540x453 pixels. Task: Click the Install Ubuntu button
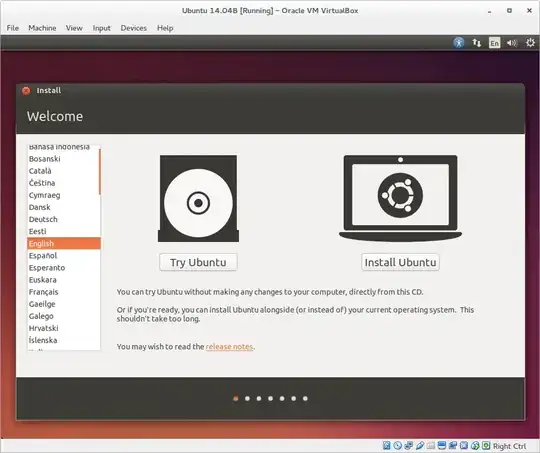(400, 262)
